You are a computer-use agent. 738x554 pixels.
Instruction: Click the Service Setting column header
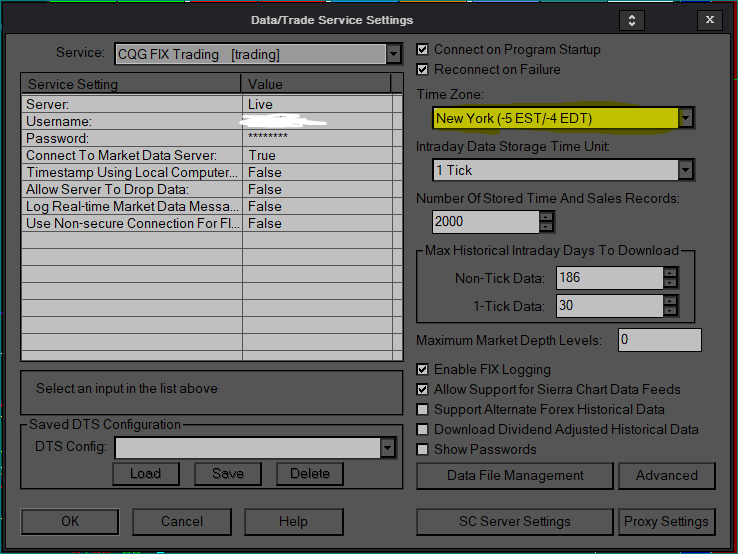click(x=132, y=84)
